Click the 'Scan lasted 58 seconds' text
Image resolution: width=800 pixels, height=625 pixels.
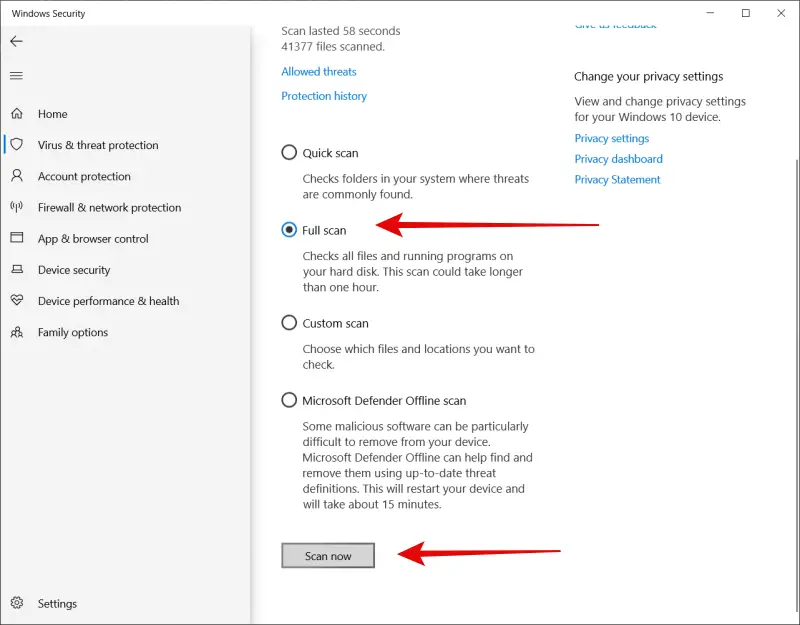[x=341, y=31]
